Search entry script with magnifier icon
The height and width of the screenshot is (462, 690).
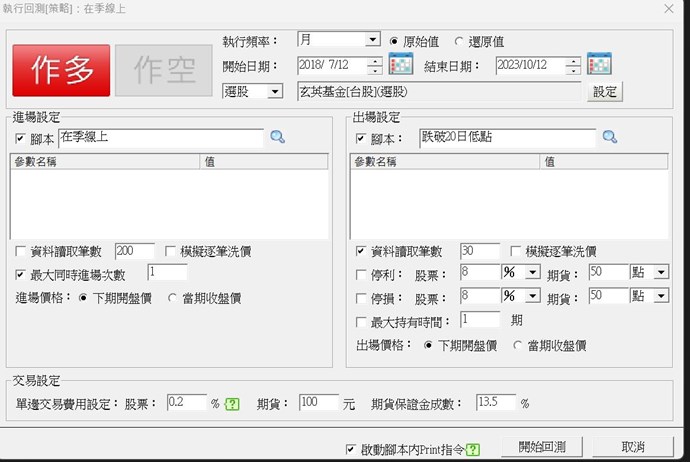point(278,137)
